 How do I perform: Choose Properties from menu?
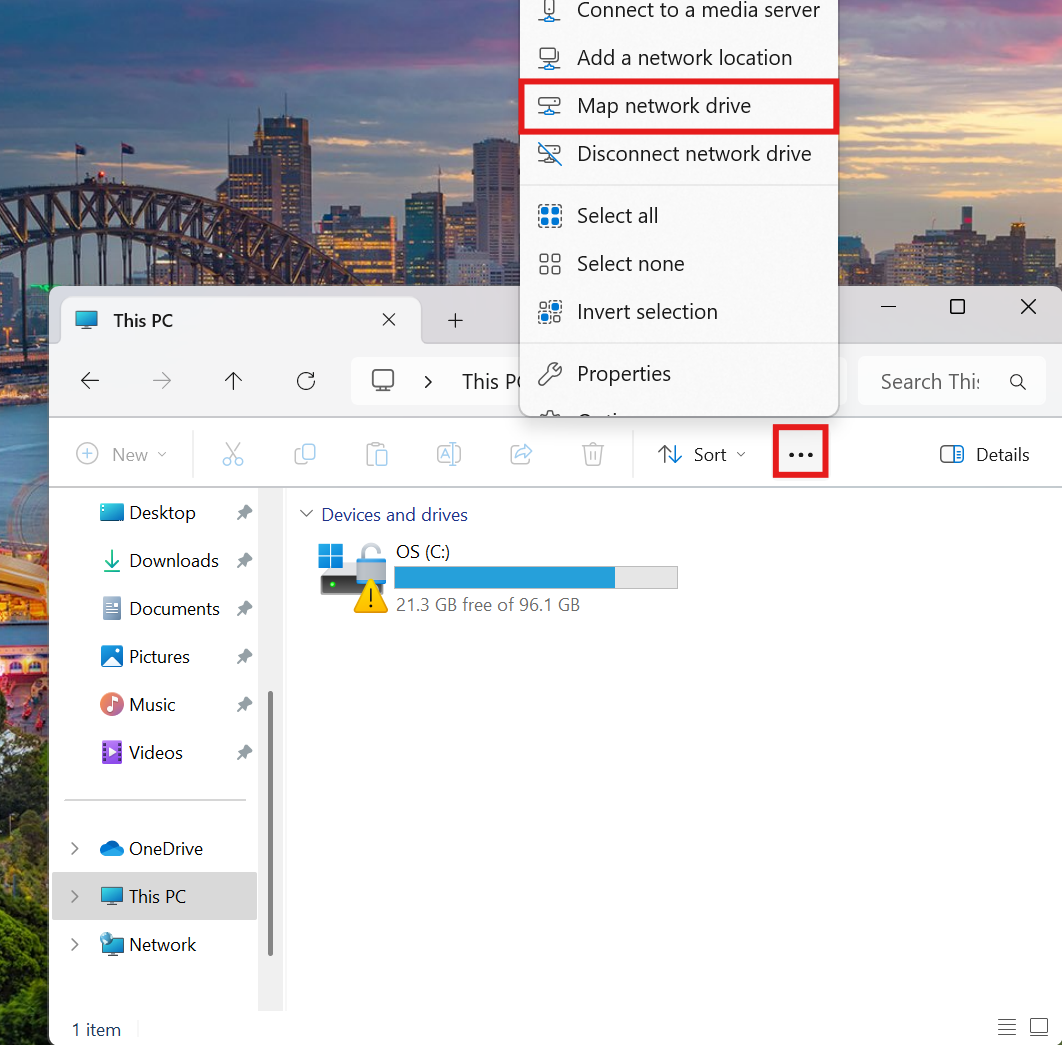coord(679,373)
